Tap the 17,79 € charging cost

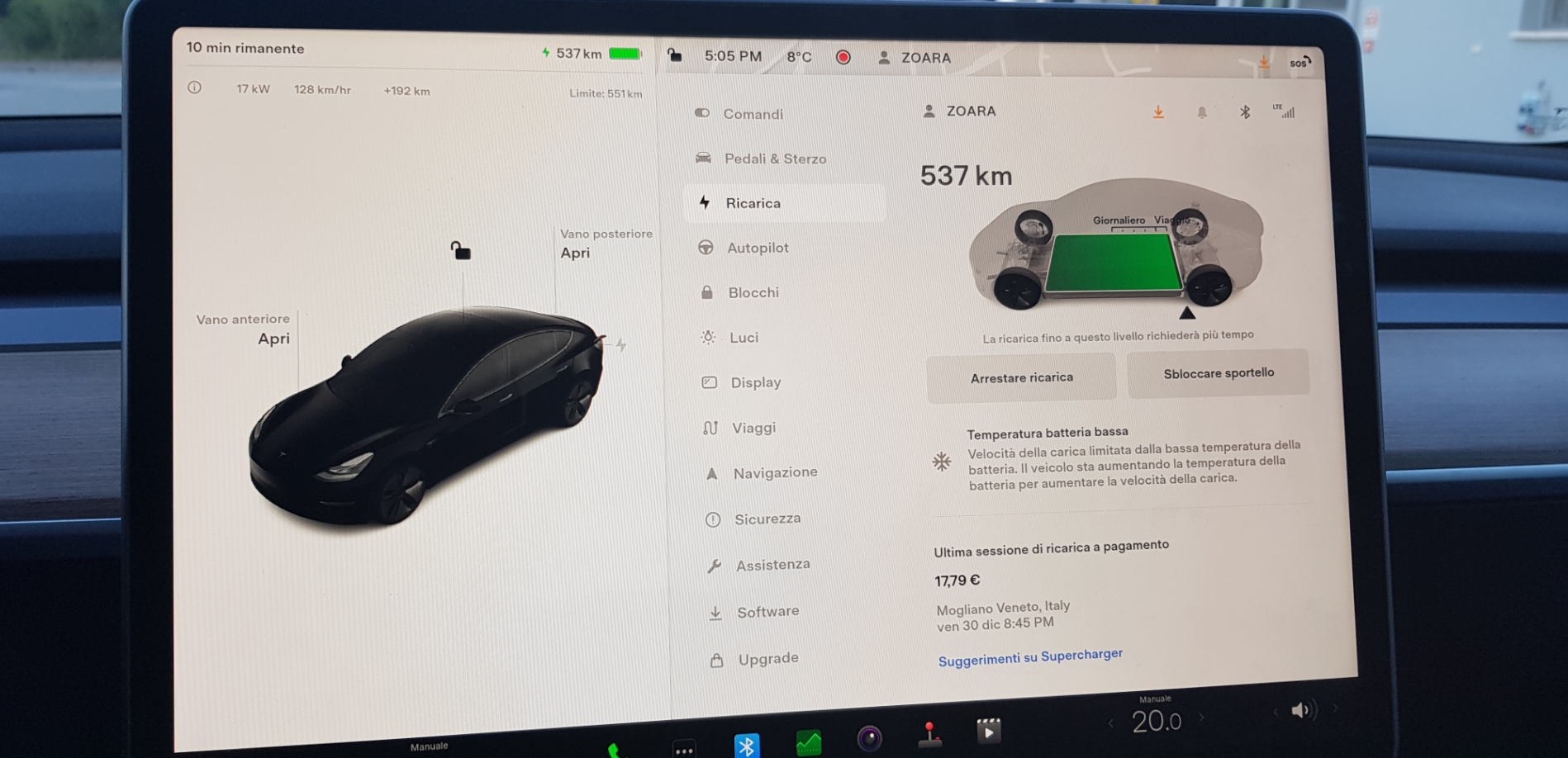pos(957,580)
